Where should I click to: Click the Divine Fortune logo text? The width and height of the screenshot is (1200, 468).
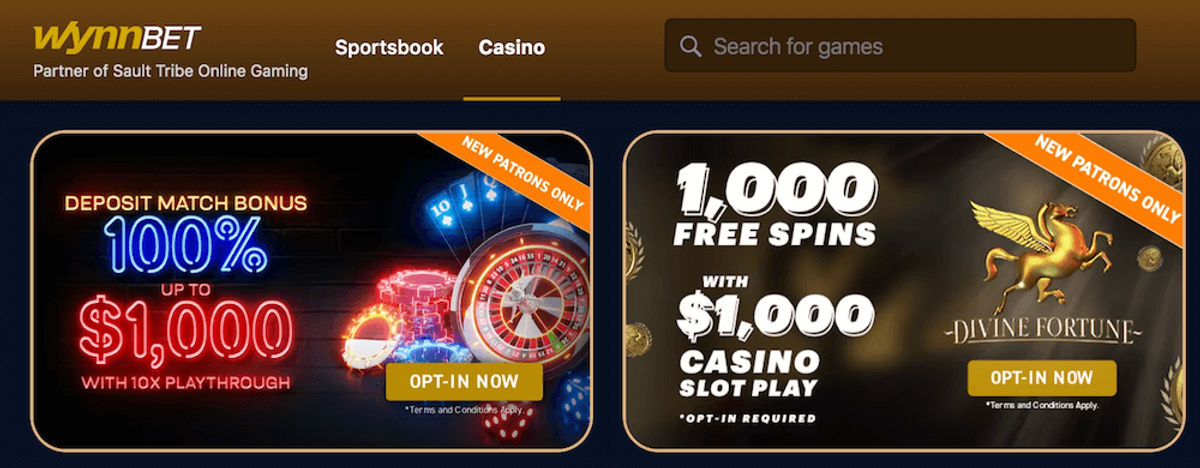1041,331
